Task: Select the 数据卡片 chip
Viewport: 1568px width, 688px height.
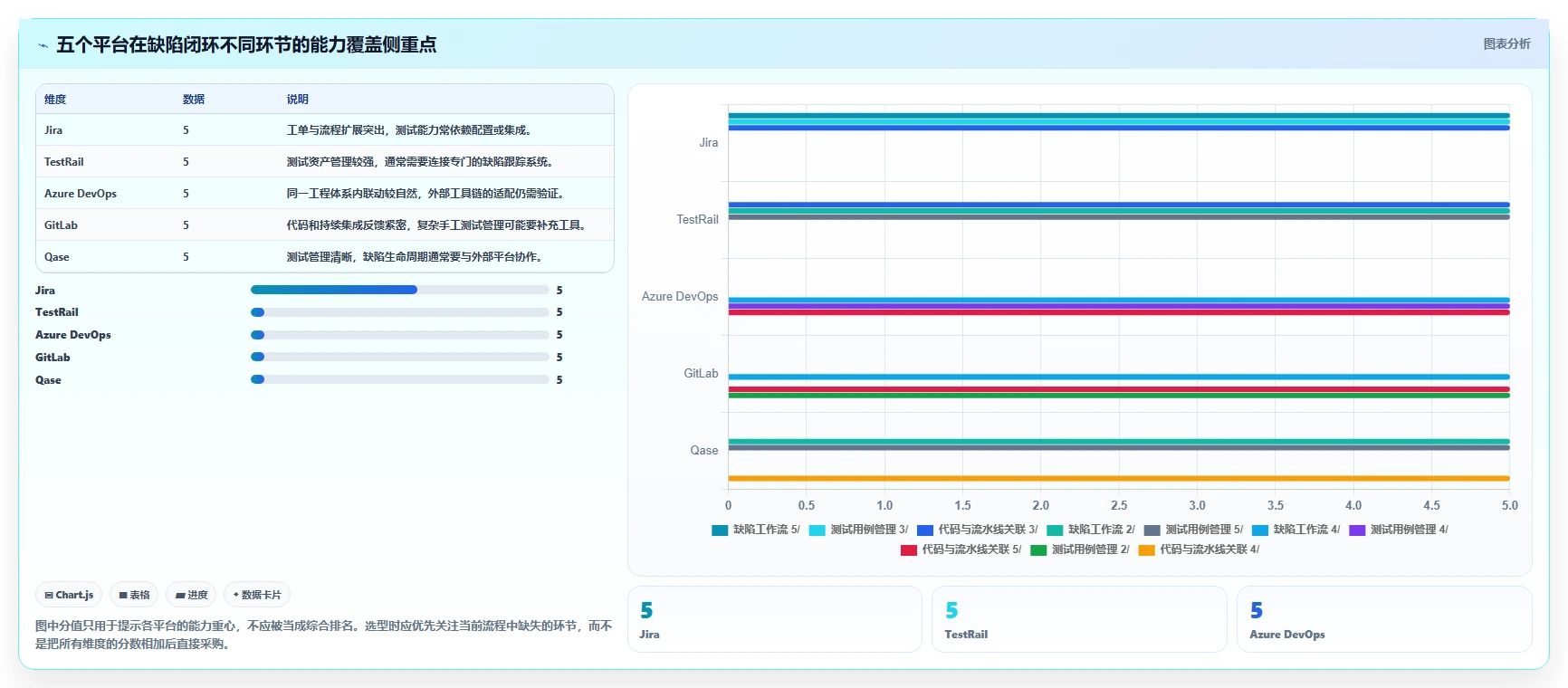Action: (x=257, y=595)
